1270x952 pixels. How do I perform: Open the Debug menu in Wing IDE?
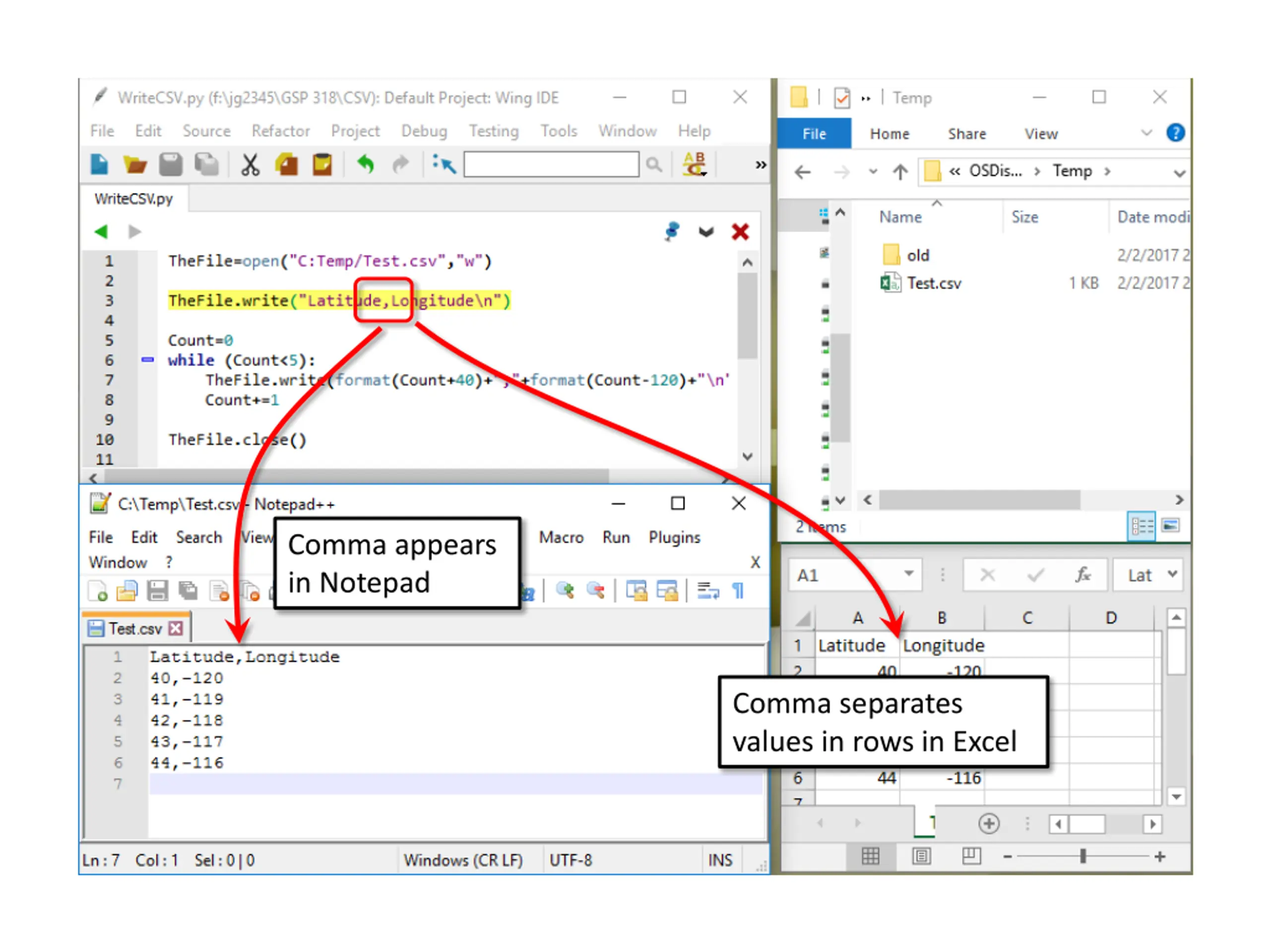click(424, 131)
